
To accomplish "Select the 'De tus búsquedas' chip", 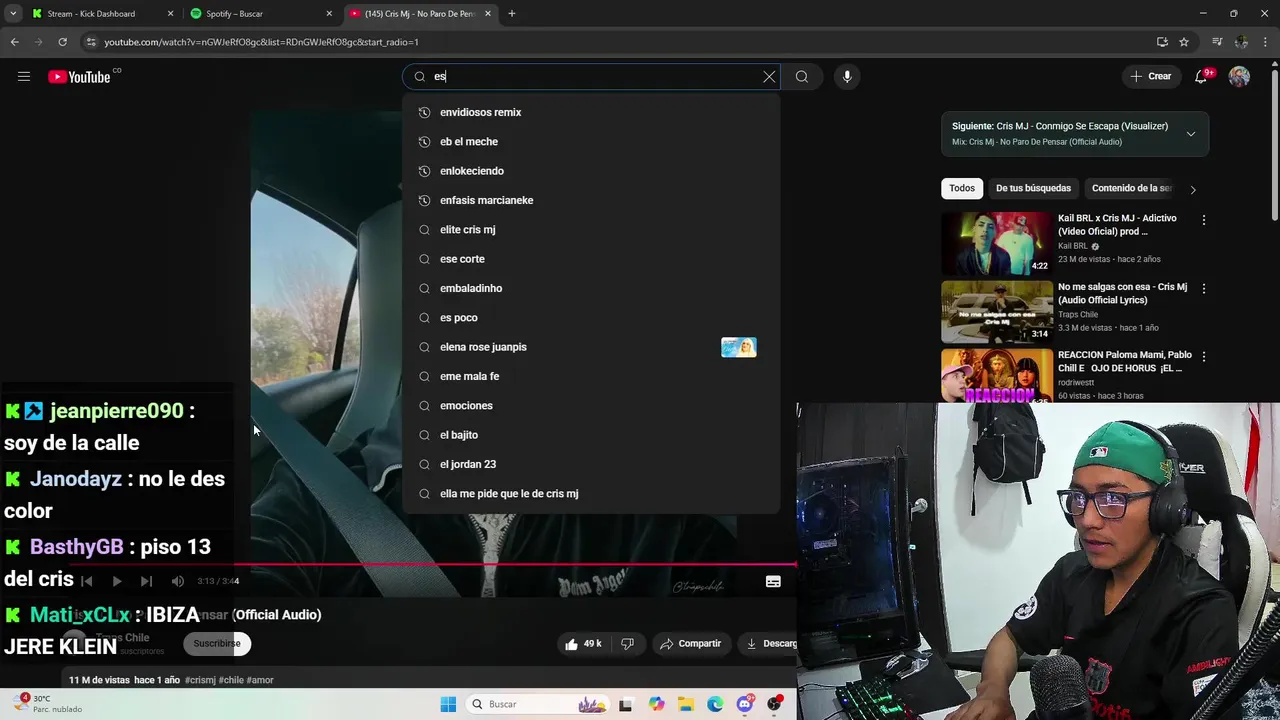I will pos(1033,188).
